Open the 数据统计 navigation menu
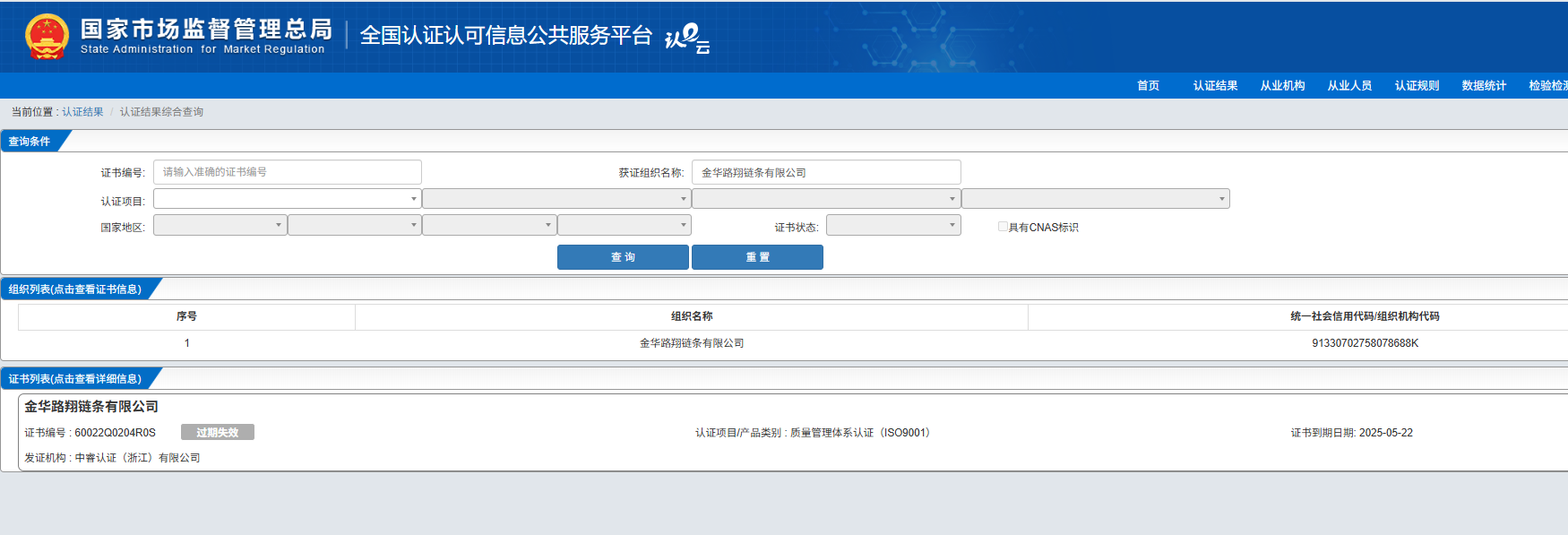 click(x=1484, y=86)
